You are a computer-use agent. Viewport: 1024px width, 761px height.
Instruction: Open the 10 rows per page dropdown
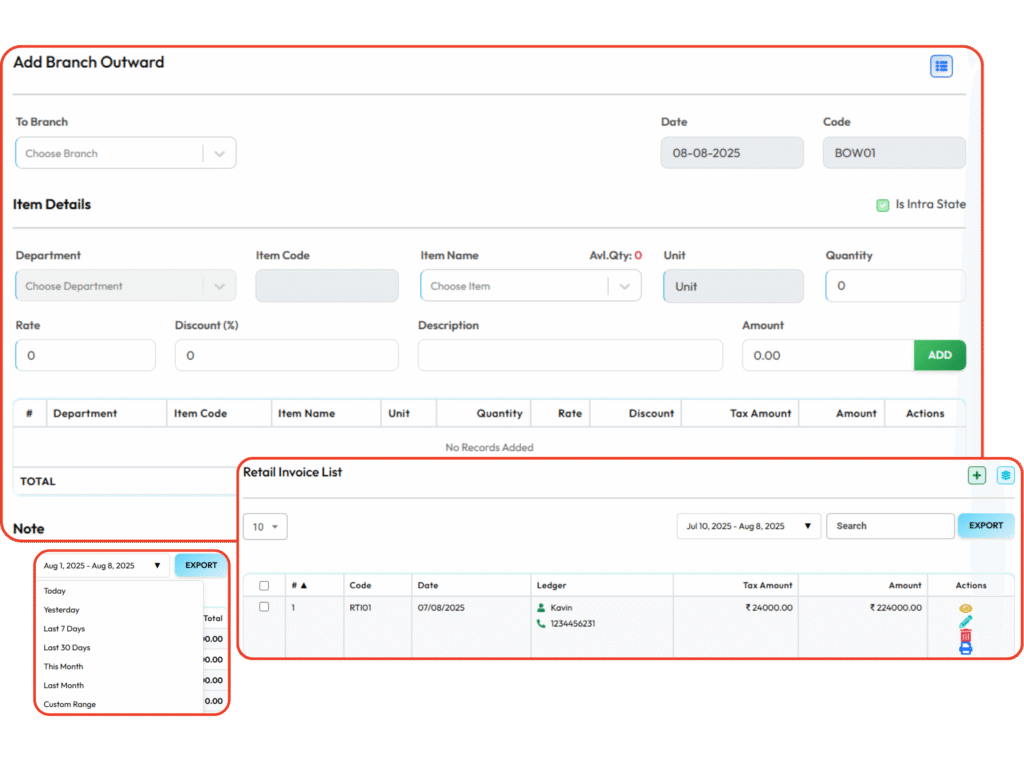click(x=265, y=526)
